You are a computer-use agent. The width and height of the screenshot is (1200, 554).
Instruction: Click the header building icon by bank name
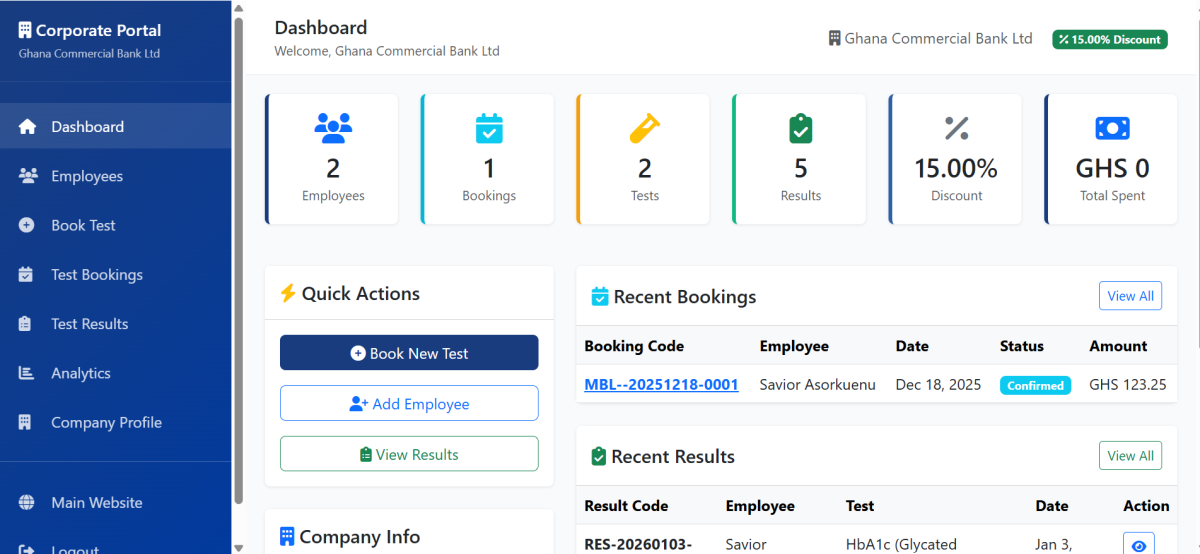click(835, 38)
